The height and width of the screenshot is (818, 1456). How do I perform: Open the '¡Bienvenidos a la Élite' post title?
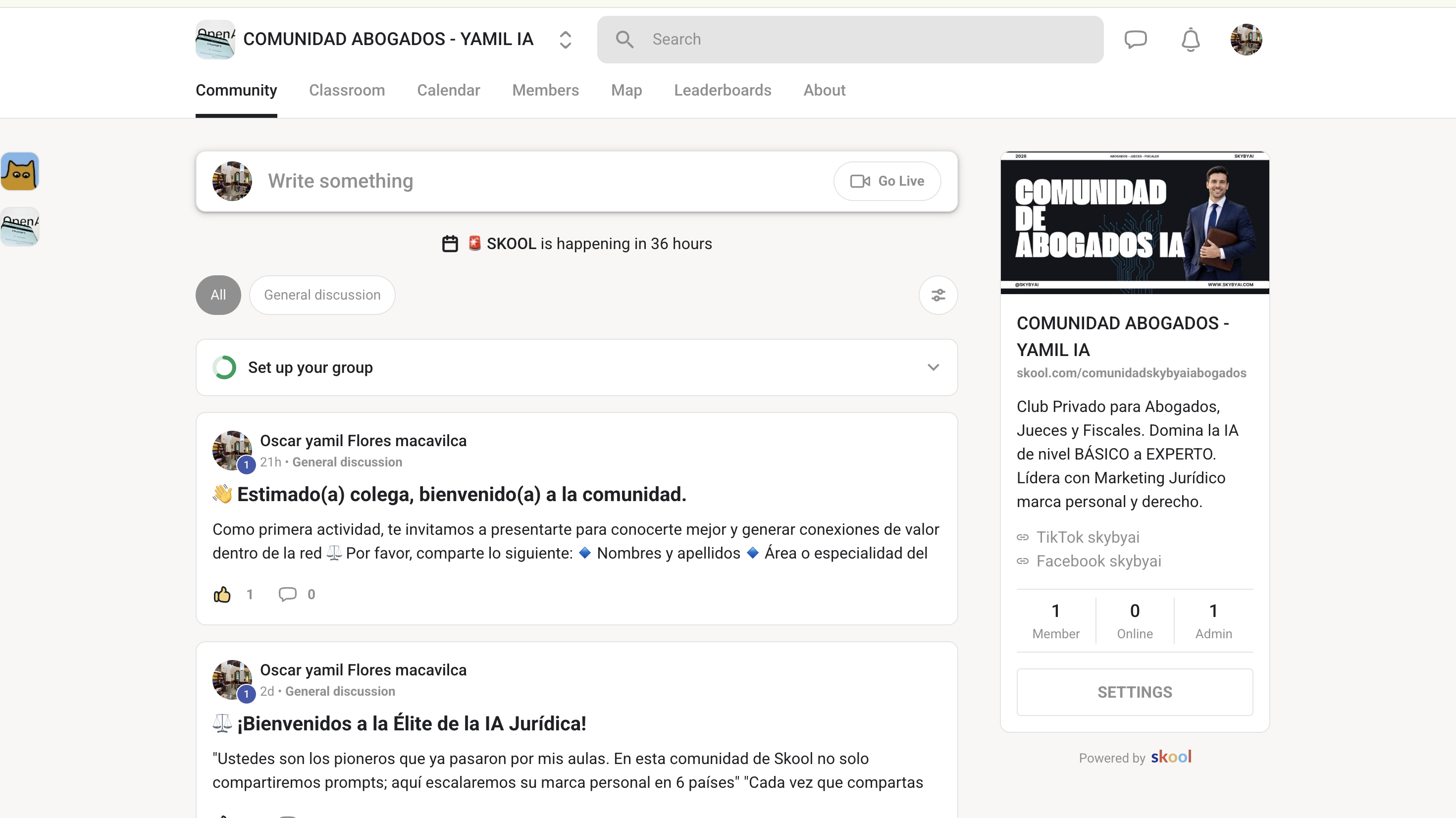399,723
